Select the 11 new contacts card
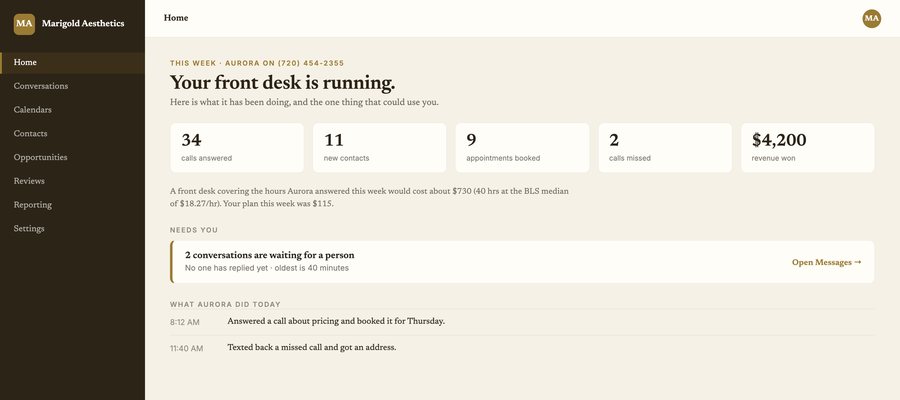 (379, 147)
